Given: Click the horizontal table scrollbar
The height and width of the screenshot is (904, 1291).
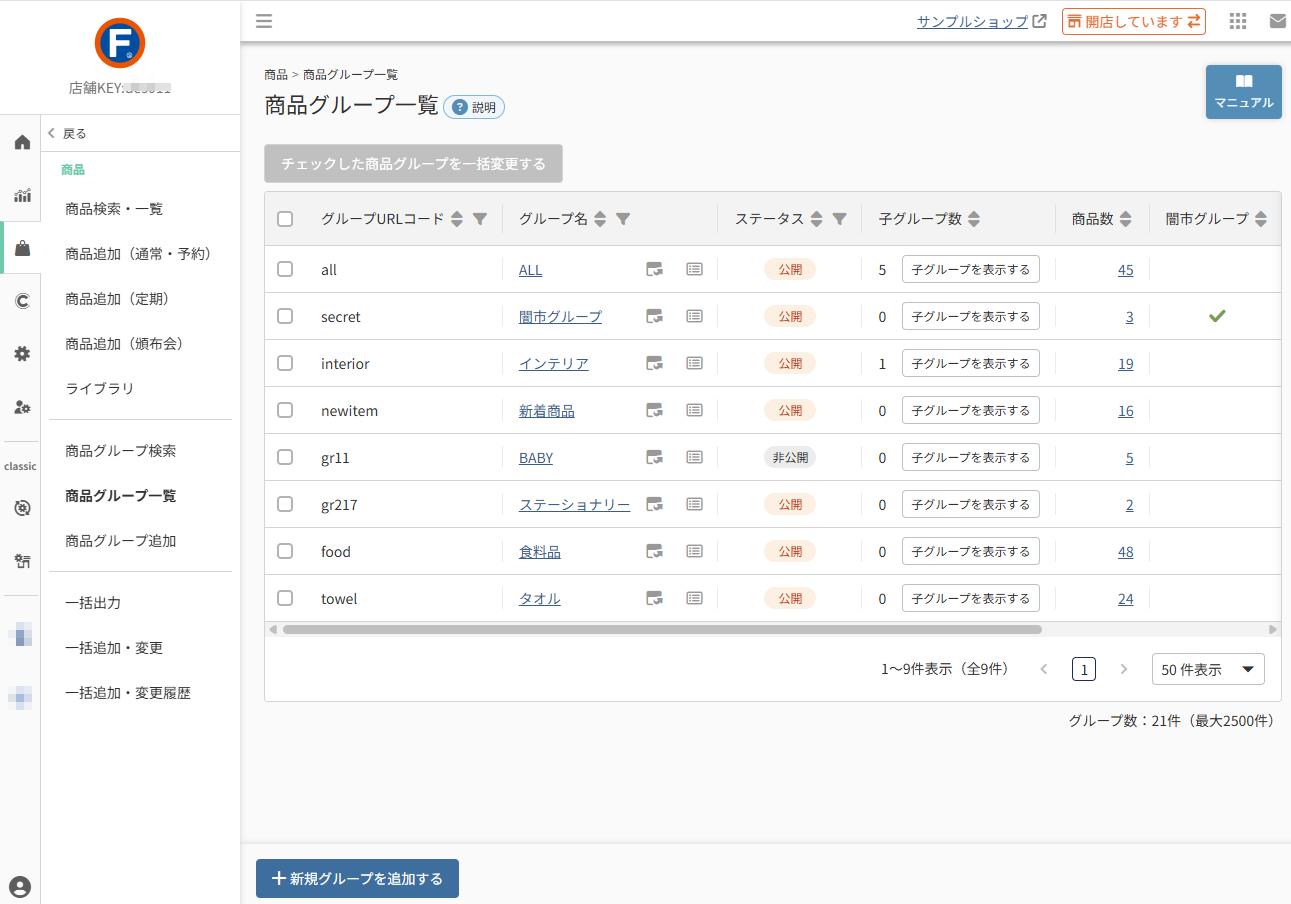Looking at the screenshot, I should click(x=662, y=630).
